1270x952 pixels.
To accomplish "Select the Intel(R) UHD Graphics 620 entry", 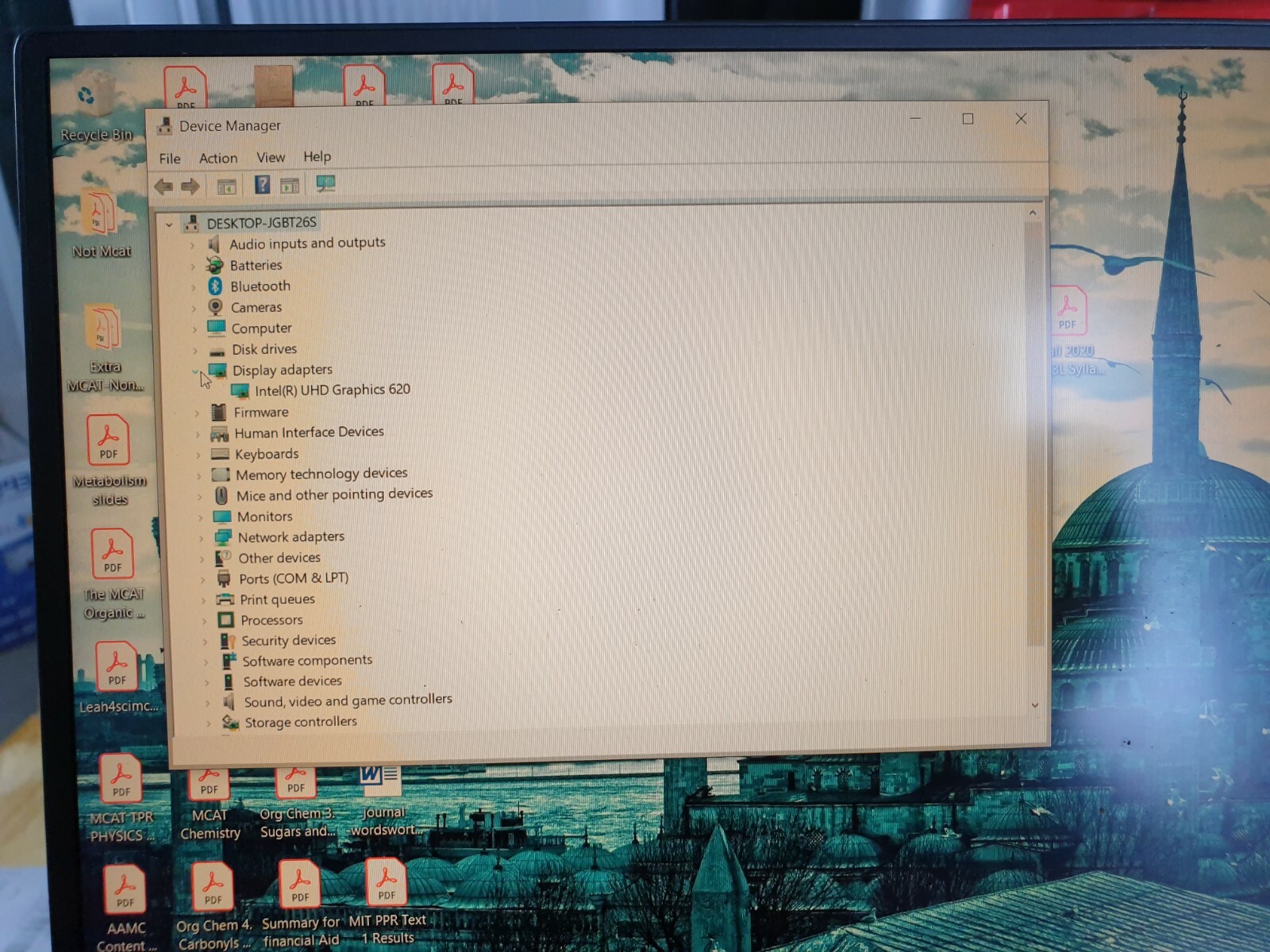I will (x=332, y=390).
